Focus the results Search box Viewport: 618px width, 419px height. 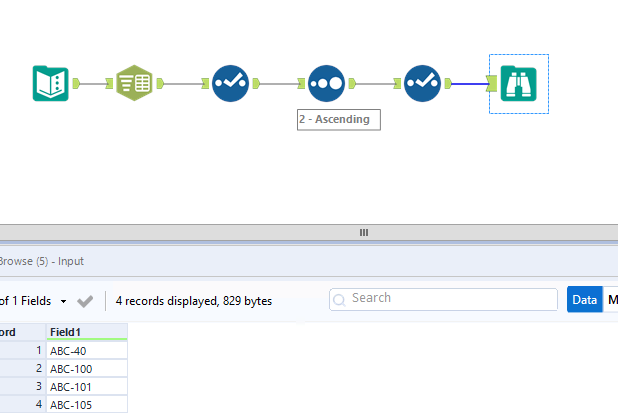(443, 300)
